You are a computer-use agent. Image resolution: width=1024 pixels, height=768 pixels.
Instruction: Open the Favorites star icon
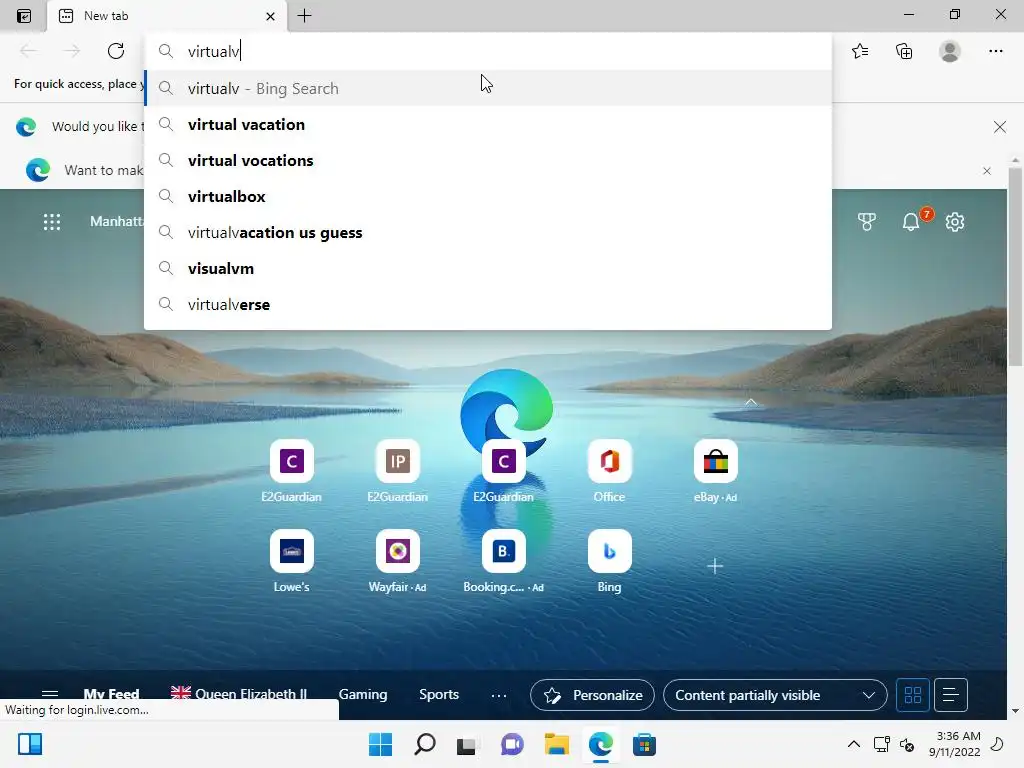pos(860,51)
